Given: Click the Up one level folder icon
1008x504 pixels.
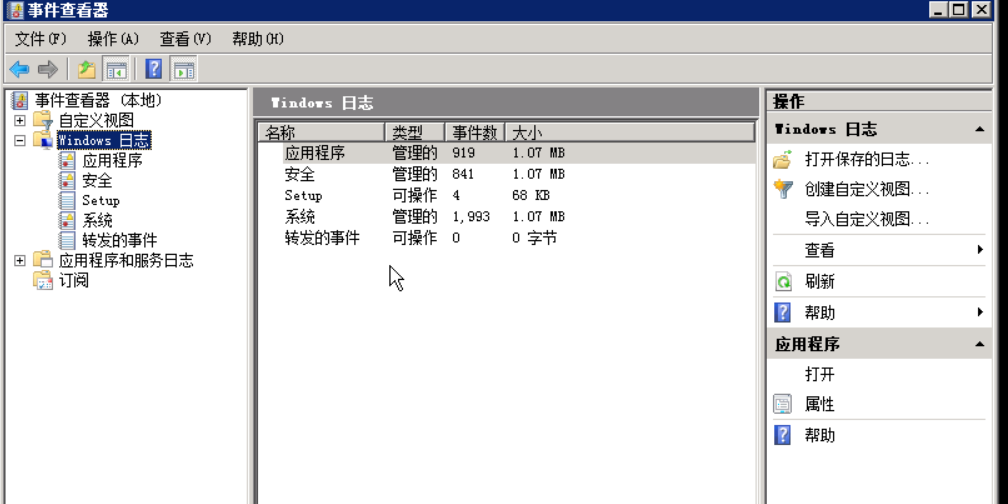Looking at the screenshot, I should pos(87,69).
